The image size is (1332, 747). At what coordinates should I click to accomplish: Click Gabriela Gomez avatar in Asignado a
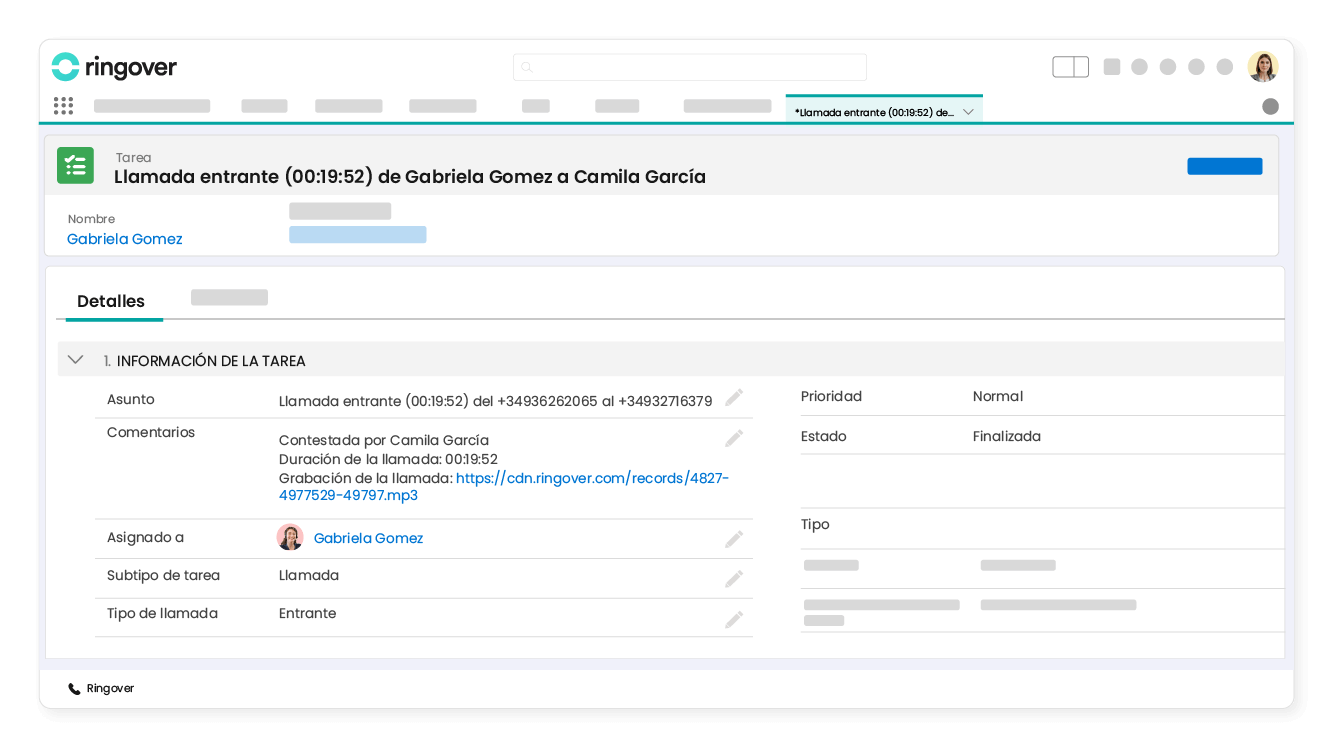[x=290, y=538]
